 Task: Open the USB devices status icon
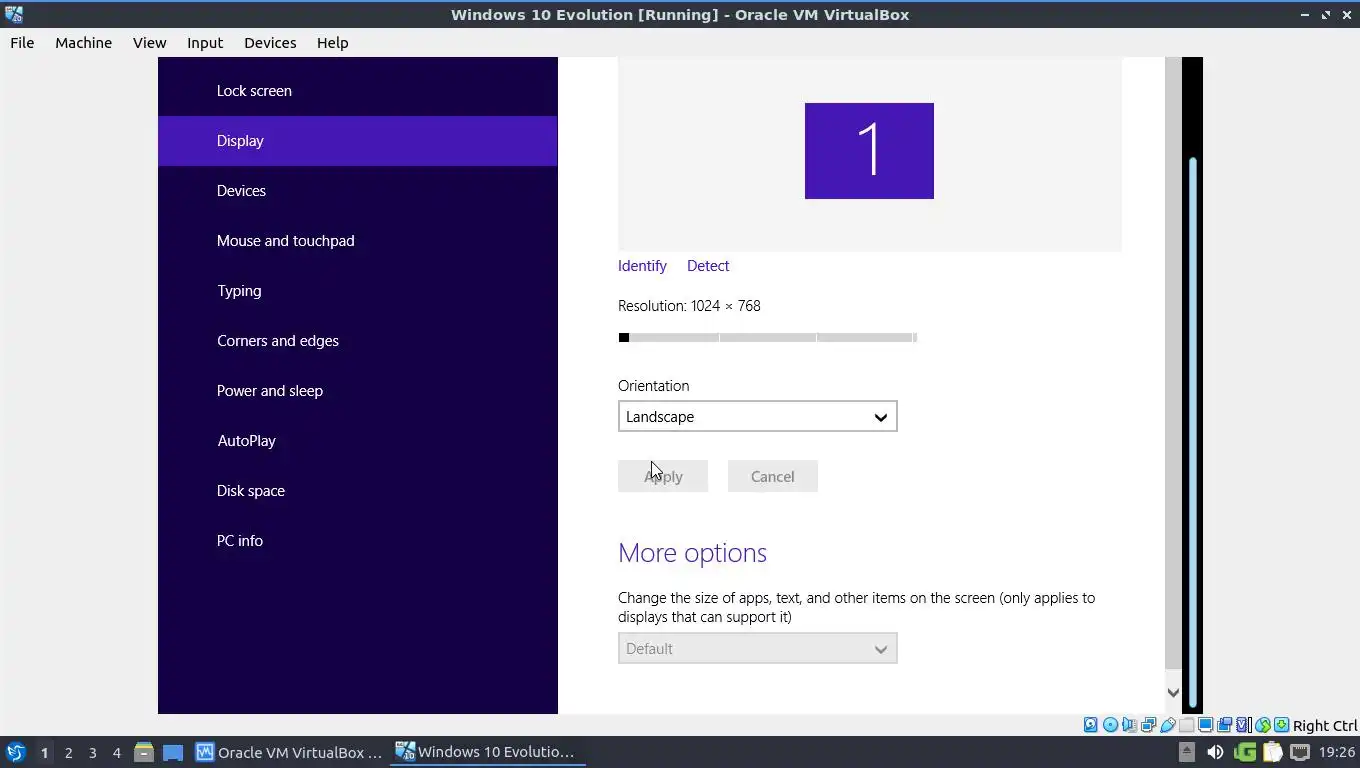click(1167, 725)
